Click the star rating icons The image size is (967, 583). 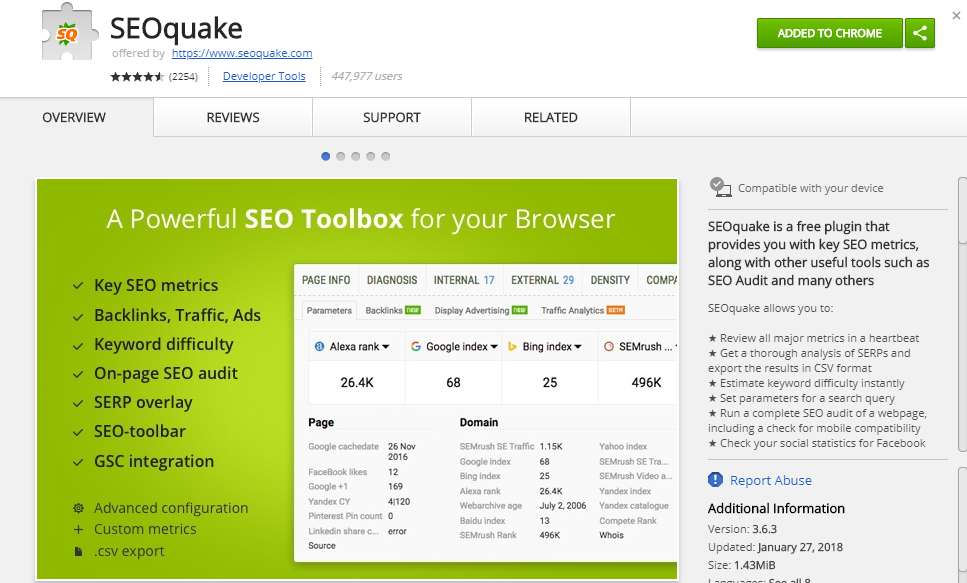coord(138,76)
